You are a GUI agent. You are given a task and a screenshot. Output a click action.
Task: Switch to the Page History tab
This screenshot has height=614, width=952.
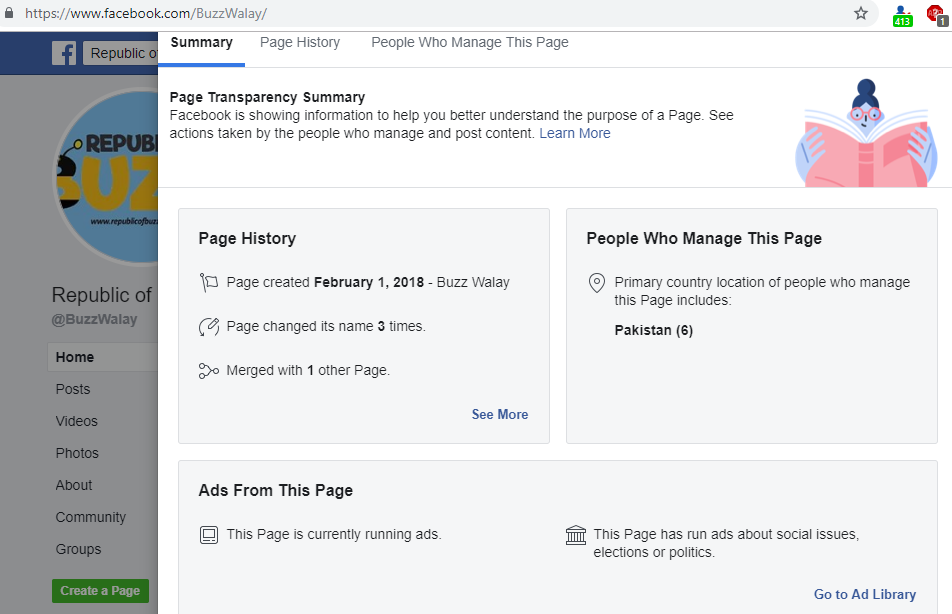pos(300,43)
